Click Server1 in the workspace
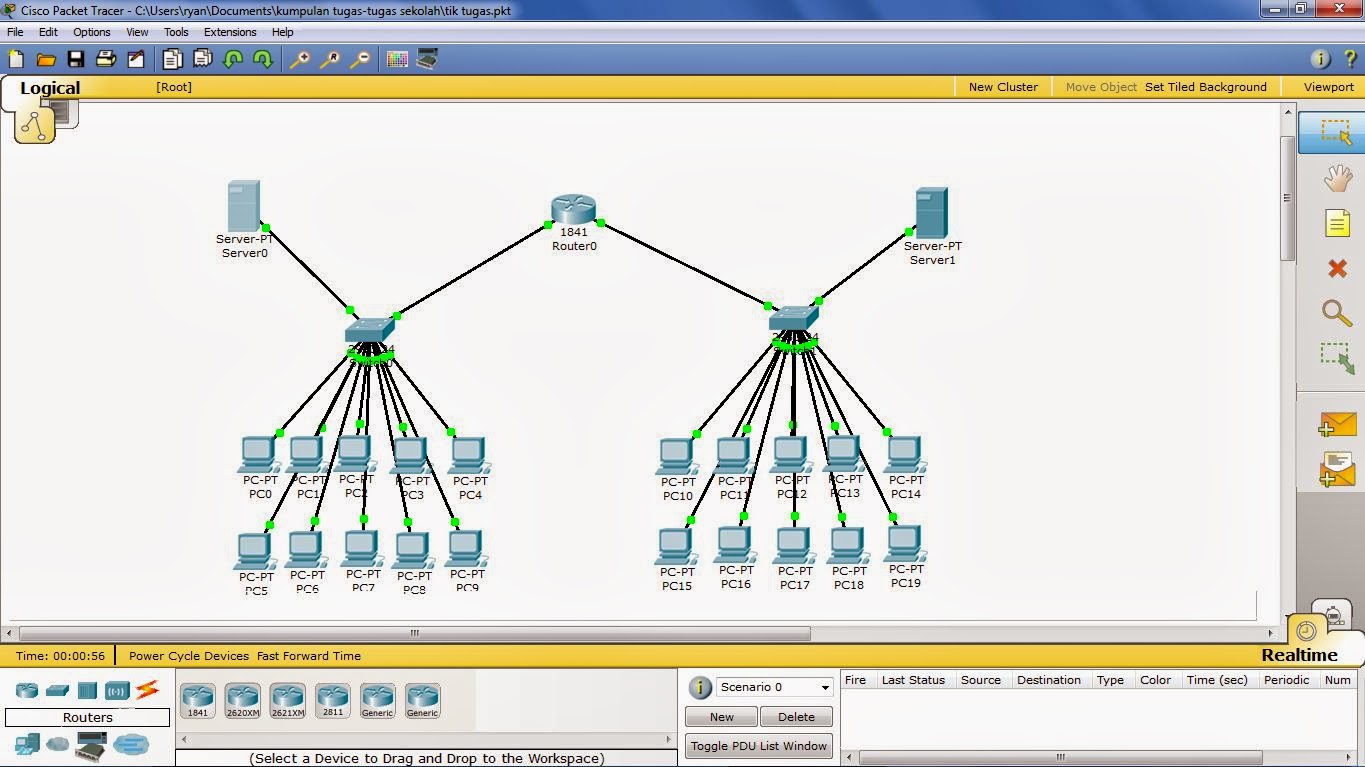The height and width of the screenshot is (767, 1365). point(931,213)
